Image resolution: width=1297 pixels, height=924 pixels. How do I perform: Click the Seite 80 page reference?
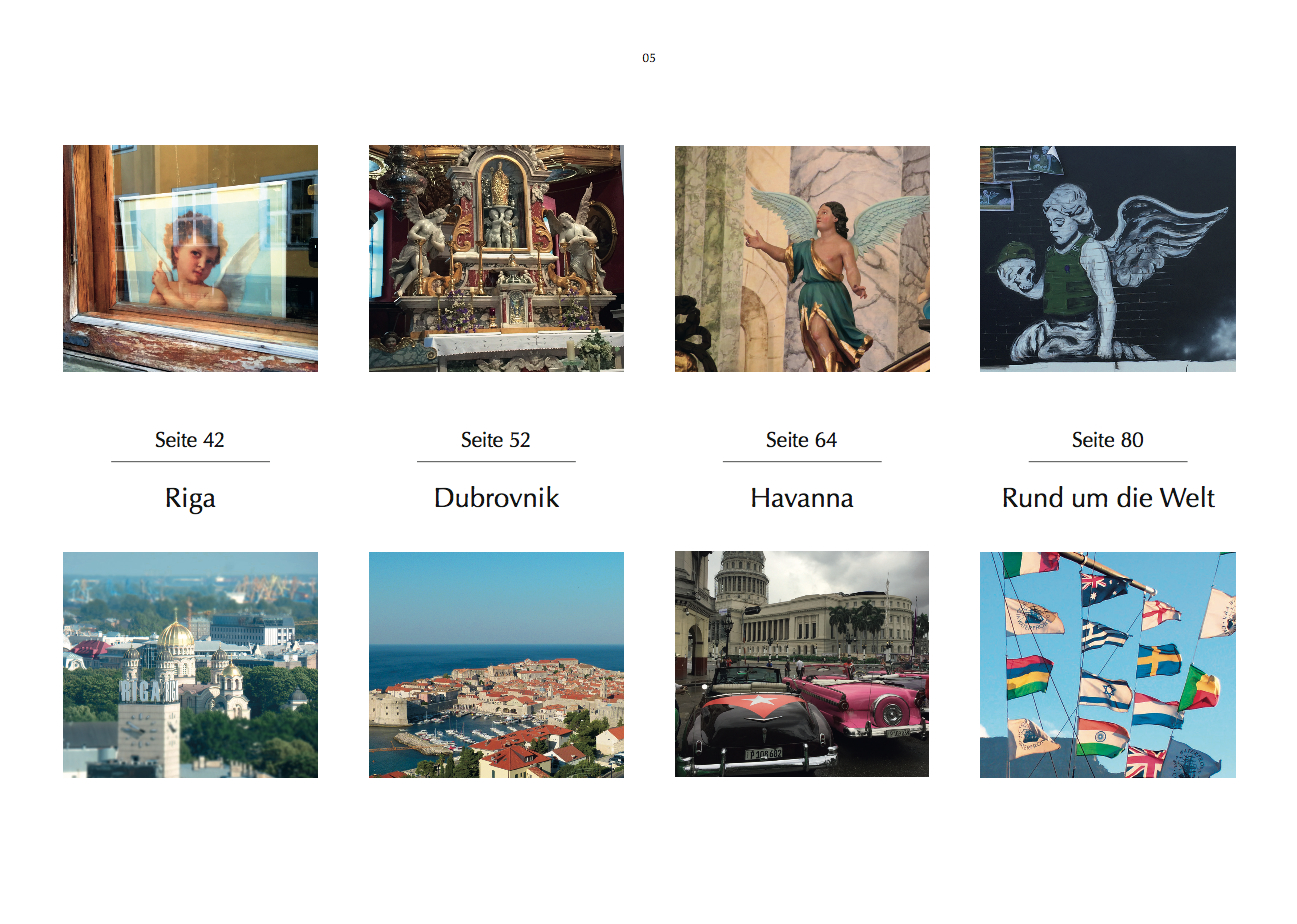pyautogui.click(x=1108, y=440)
